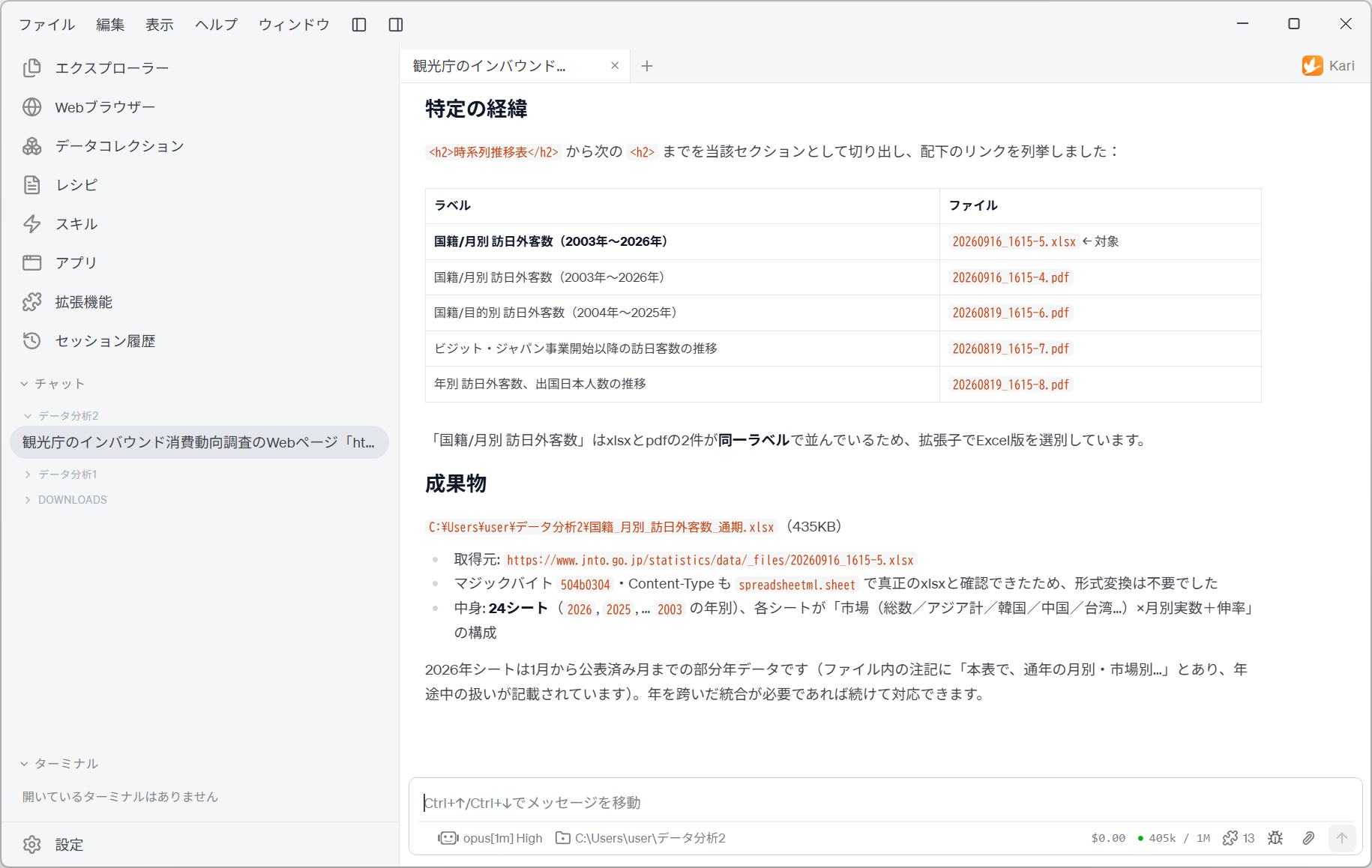Click the attach file paperclip icon

[x=1308, y=838]
